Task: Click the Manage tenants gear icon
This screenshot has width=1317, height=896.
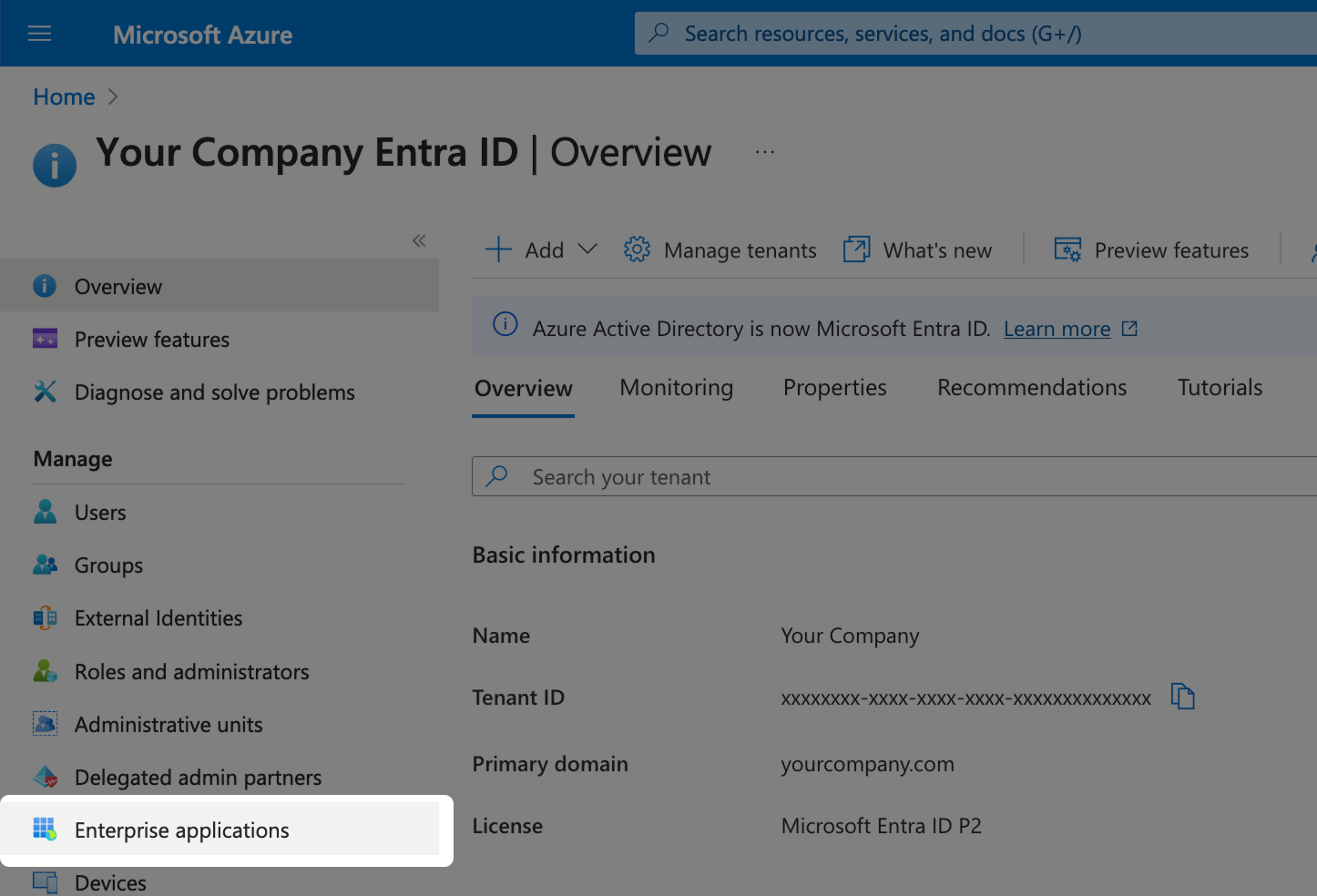Action: pos(637,249)
